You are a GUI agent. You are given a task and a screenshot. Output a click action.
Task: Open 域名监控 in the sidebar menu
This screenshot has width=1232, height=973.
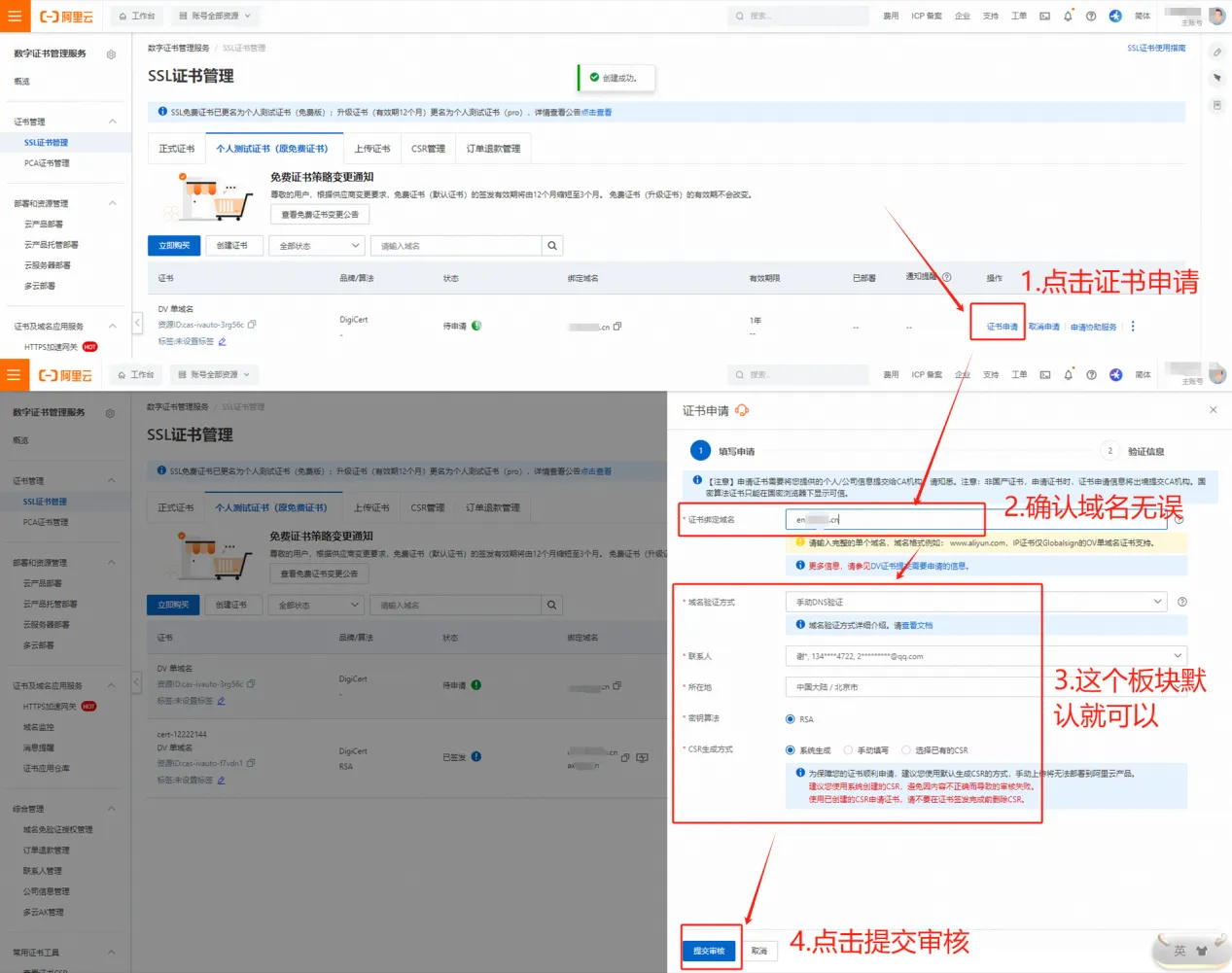[x=39, y=727]
